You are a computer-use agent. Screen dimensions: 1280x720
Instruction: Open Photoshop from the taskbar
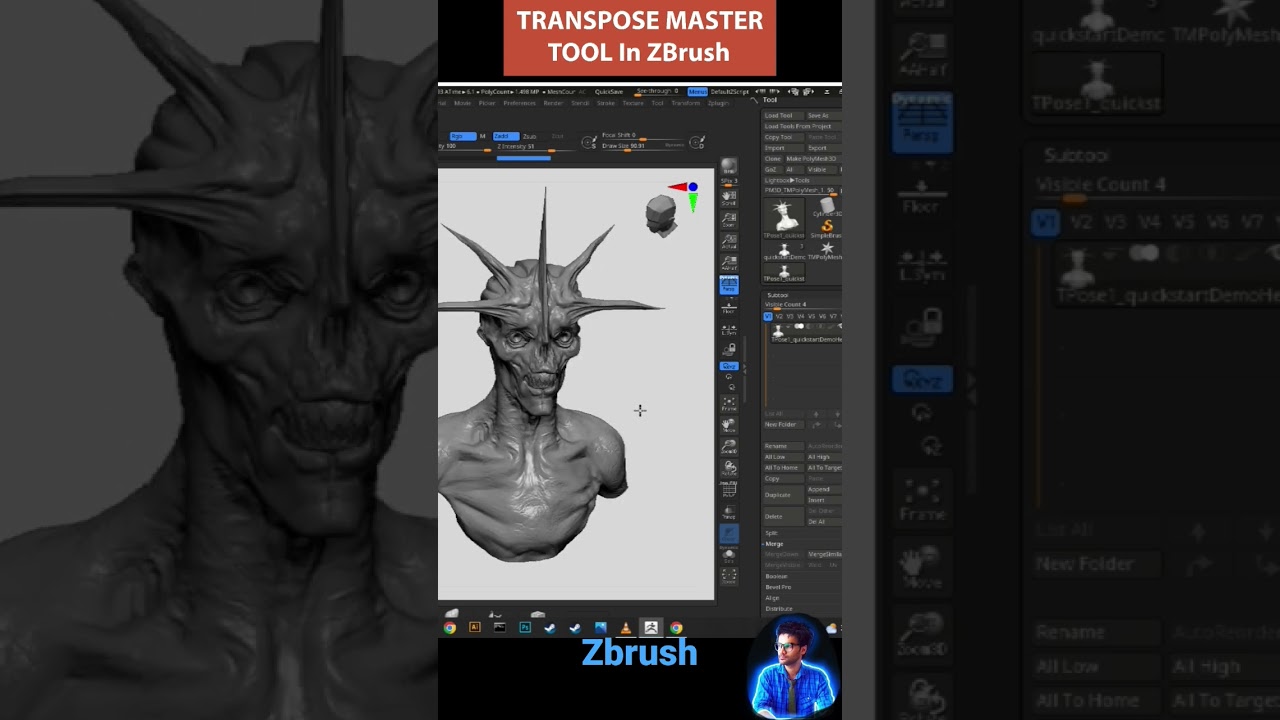pyautogui.click(x=525, y=628)
